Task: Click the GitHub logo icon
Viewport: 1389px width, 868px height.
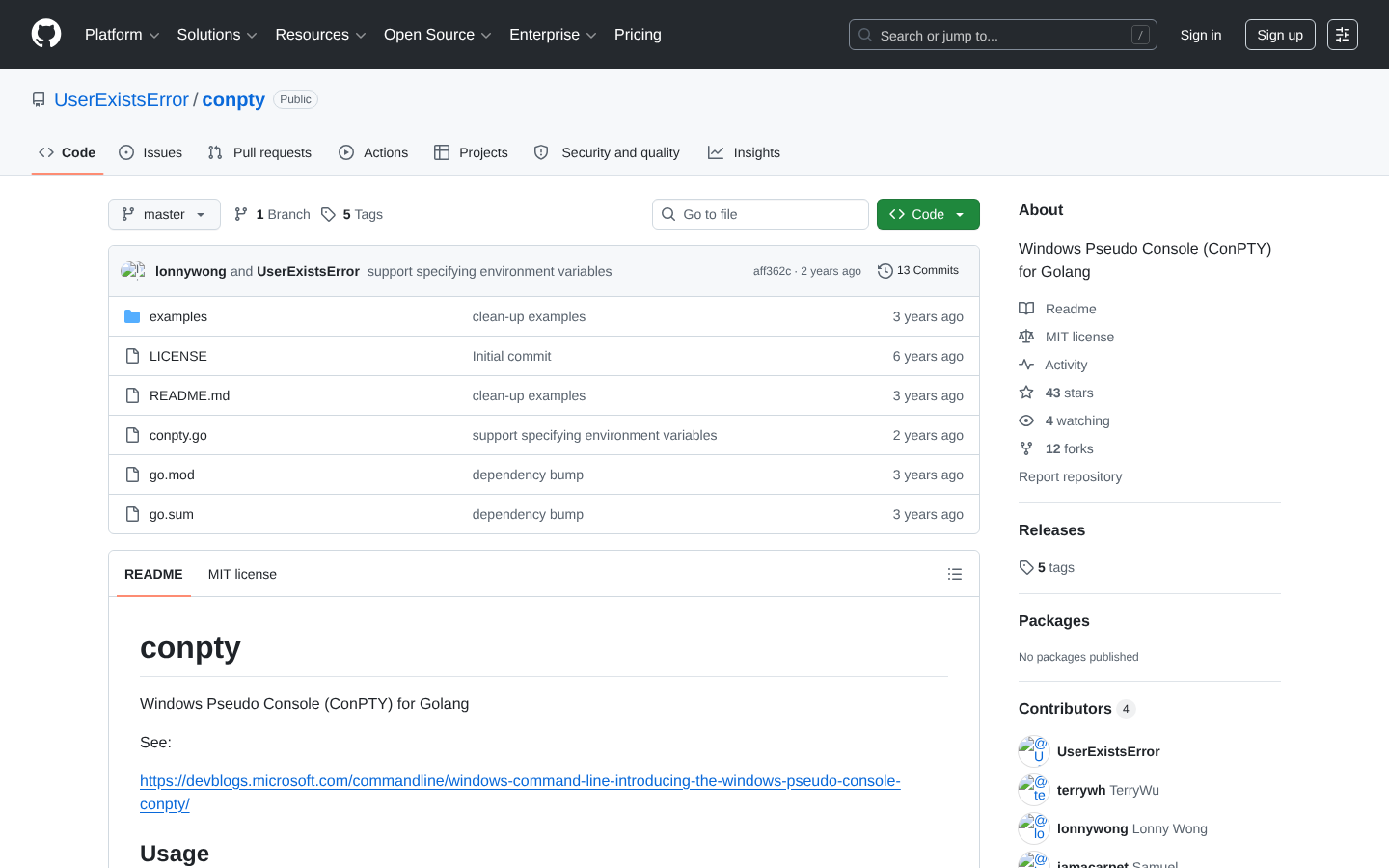Action: (46, 35)
